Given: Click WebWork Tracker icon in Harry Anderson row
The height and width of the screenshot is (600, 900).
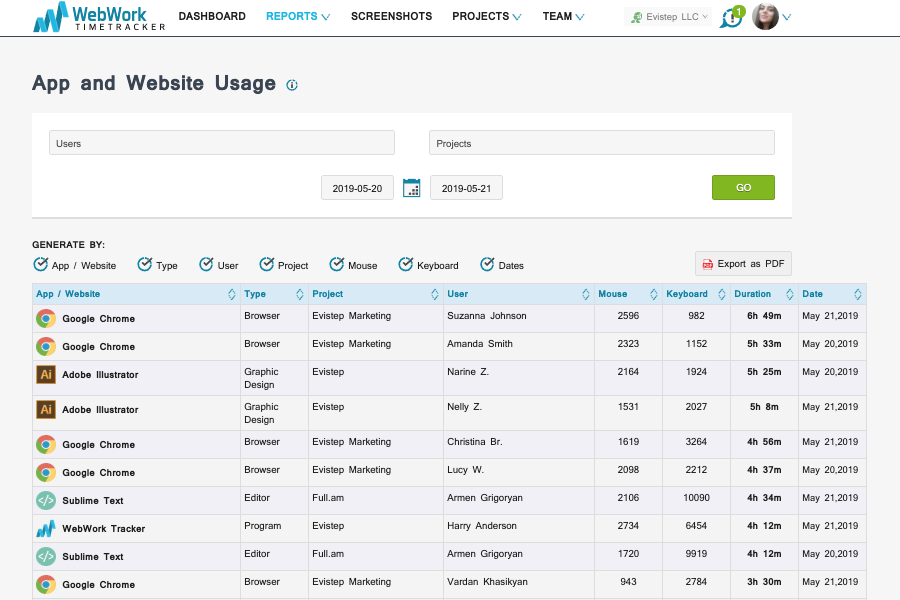Looking at the screenshot, I should (46, 529).
